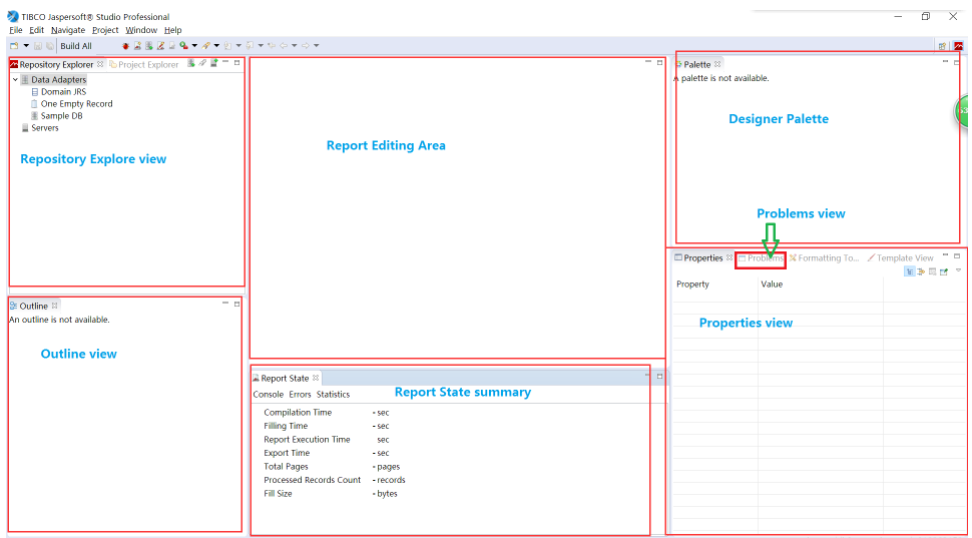Click the red pencil report icon in toolbar
972x538 pixels.
[x=161, y=46]
